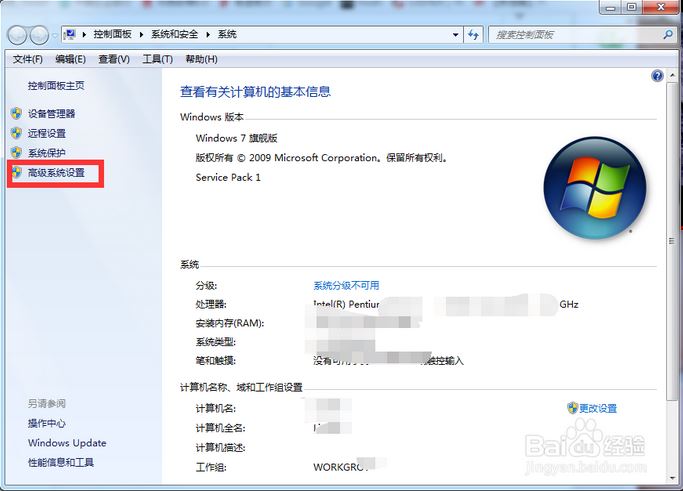Screen dimensions: 683x491
Task: Open 远程设置 link
Action: pos(47,133)
